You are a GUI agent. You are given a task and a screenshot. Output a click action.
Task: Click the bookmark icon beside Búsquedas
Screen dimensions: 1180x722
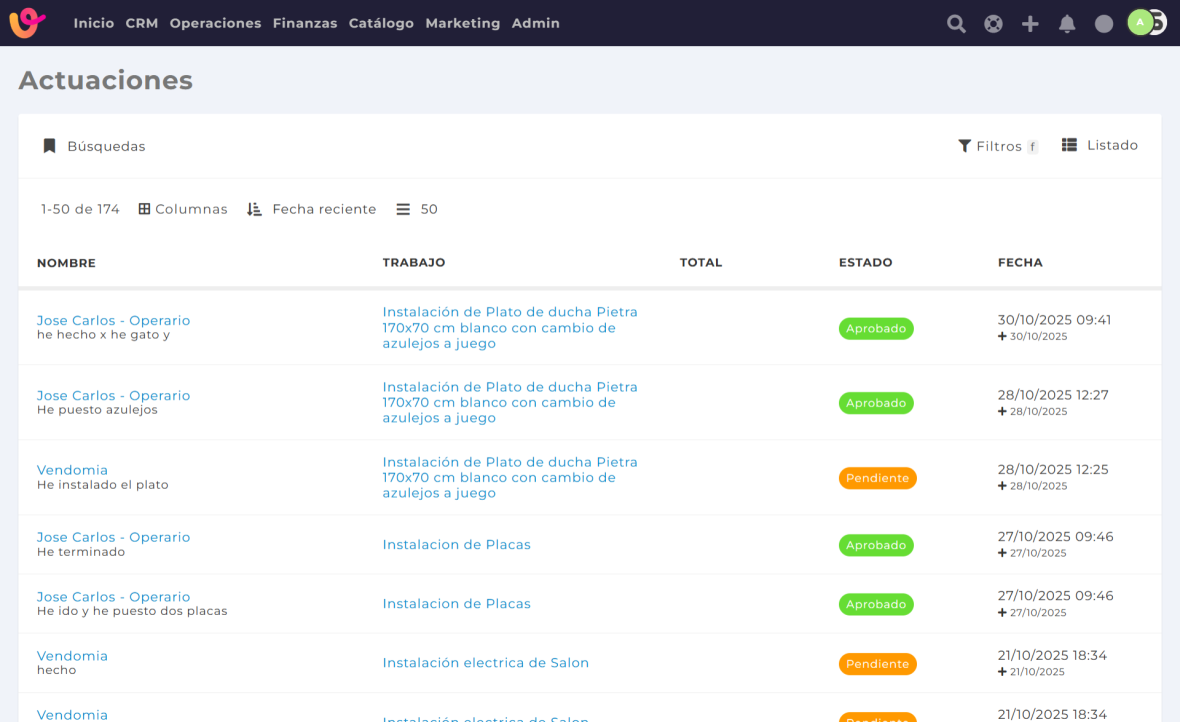pyautogui.click(x=49, y=146)
